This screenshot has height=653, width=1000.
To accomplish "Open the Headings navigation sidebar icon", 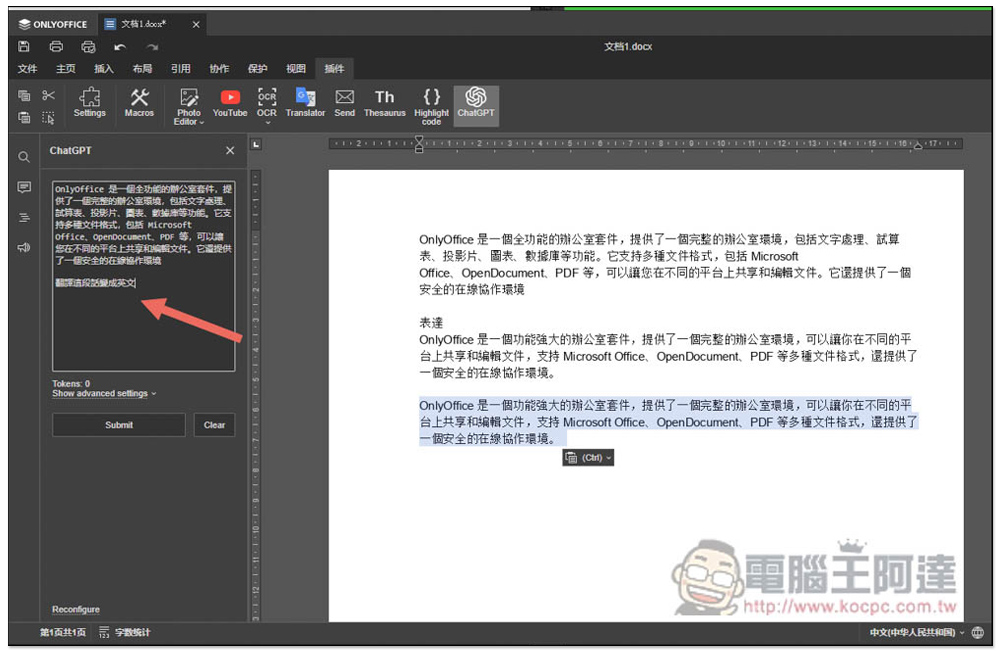I will point(24,217).
